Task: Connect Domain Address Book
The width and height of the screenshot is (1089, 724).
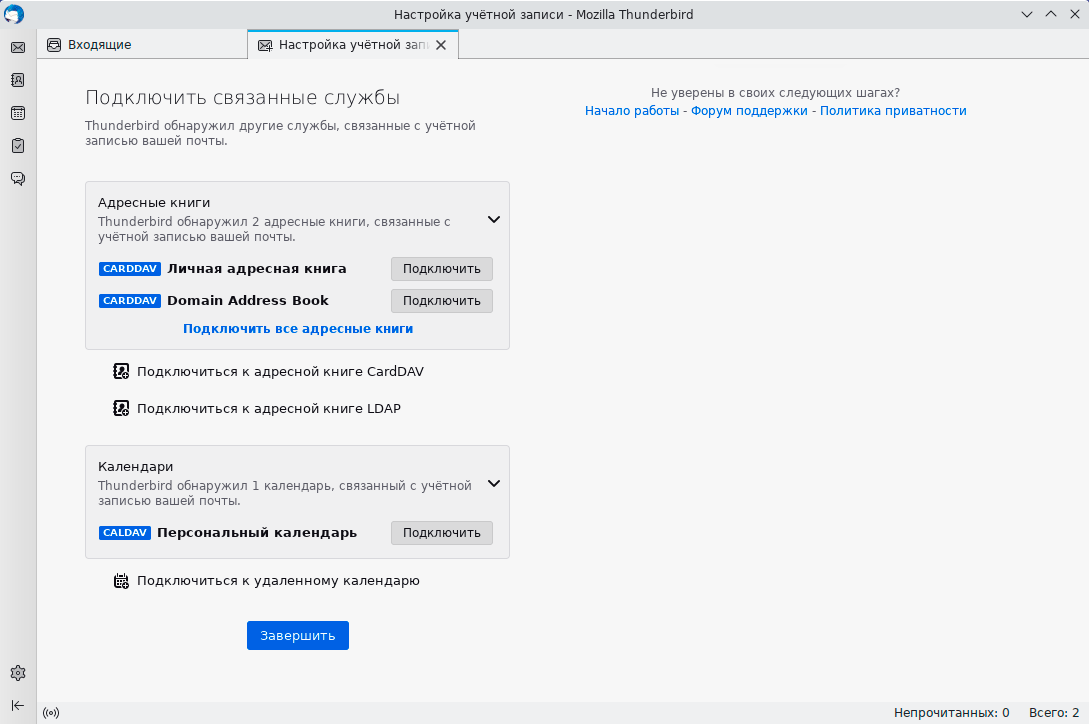Action: tap(442, 301)
